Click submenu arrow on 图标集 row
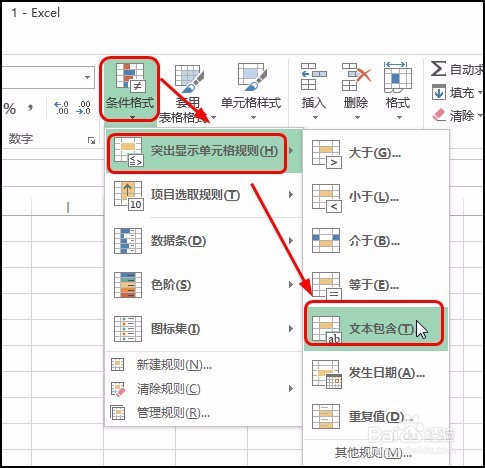This screenshot has width=485, height=468. tap(291, 329)
